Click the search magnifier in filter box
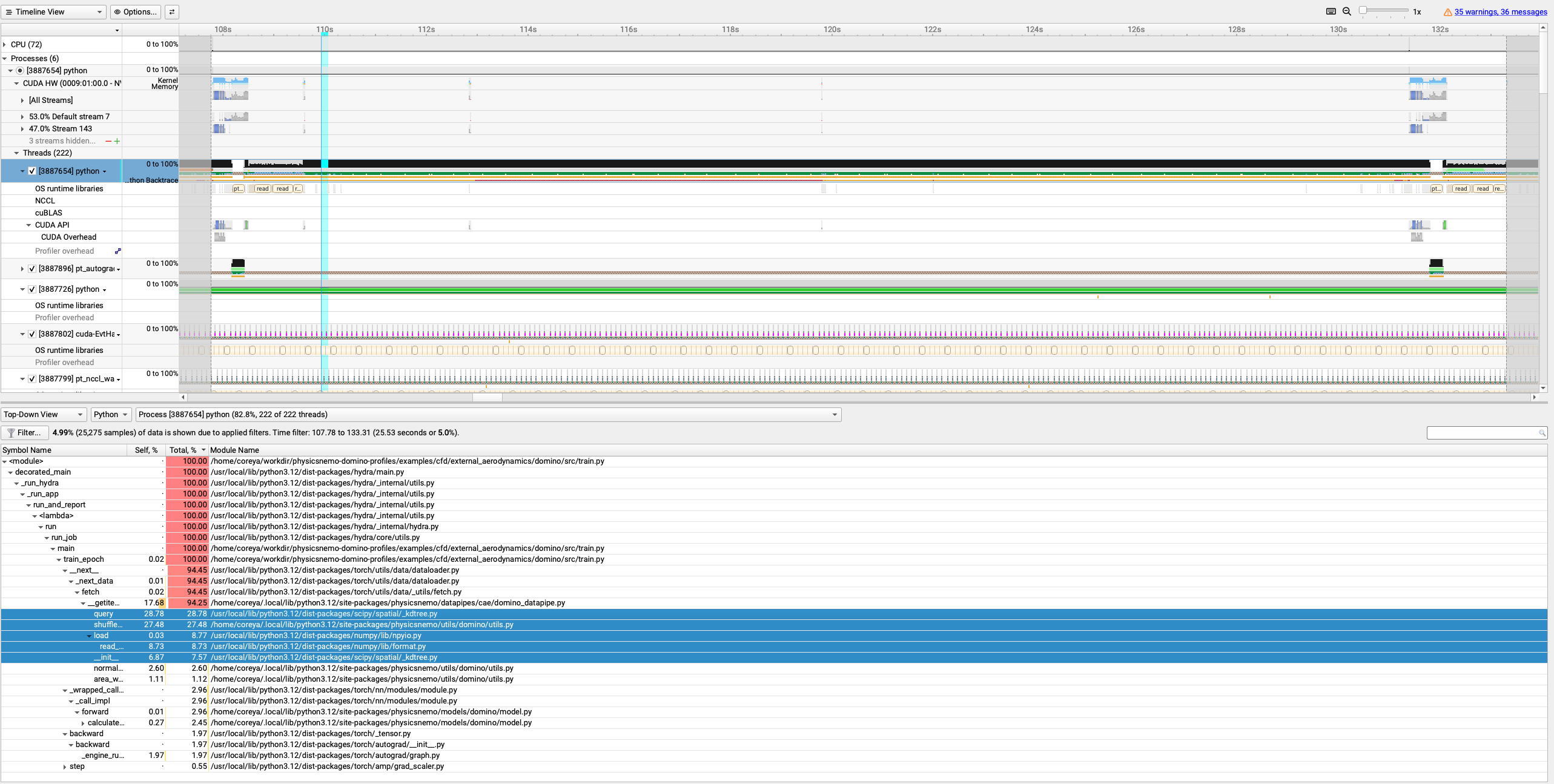 1542,433
